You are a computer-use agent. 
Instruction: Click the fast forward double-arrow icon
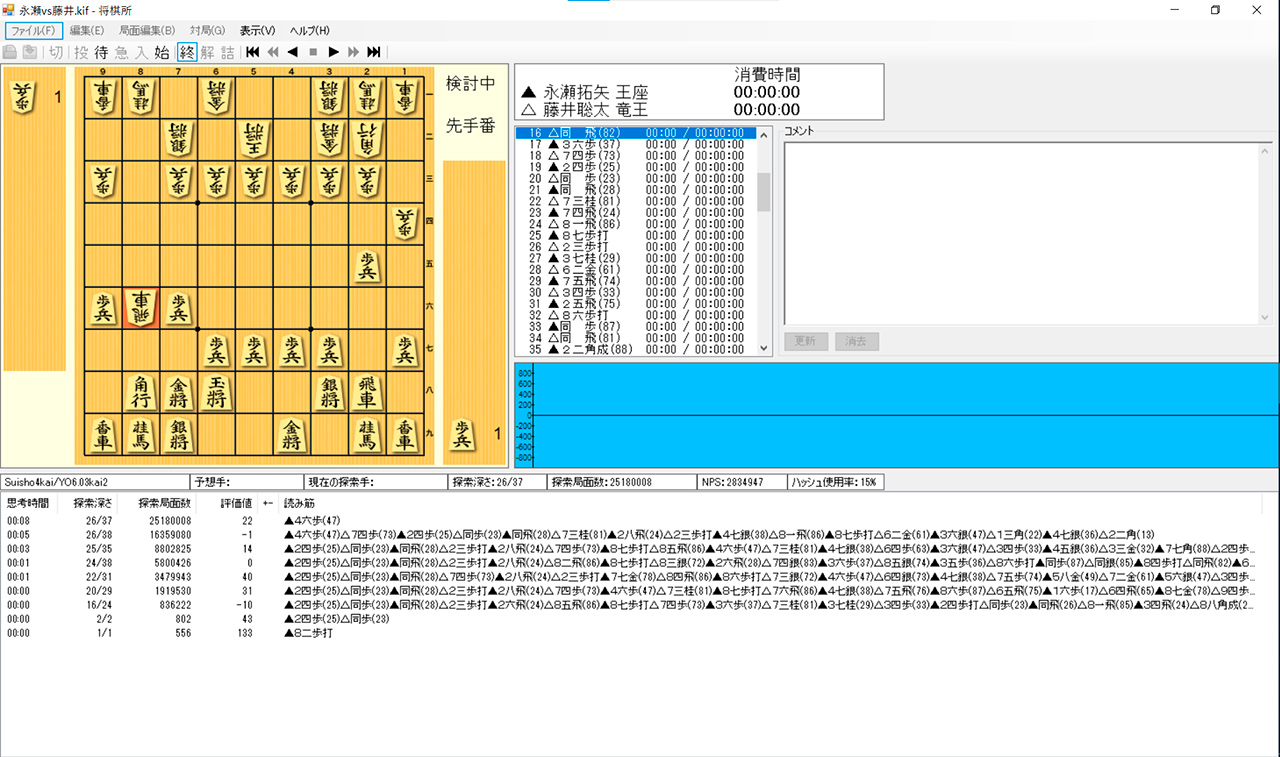coord(353,52)
